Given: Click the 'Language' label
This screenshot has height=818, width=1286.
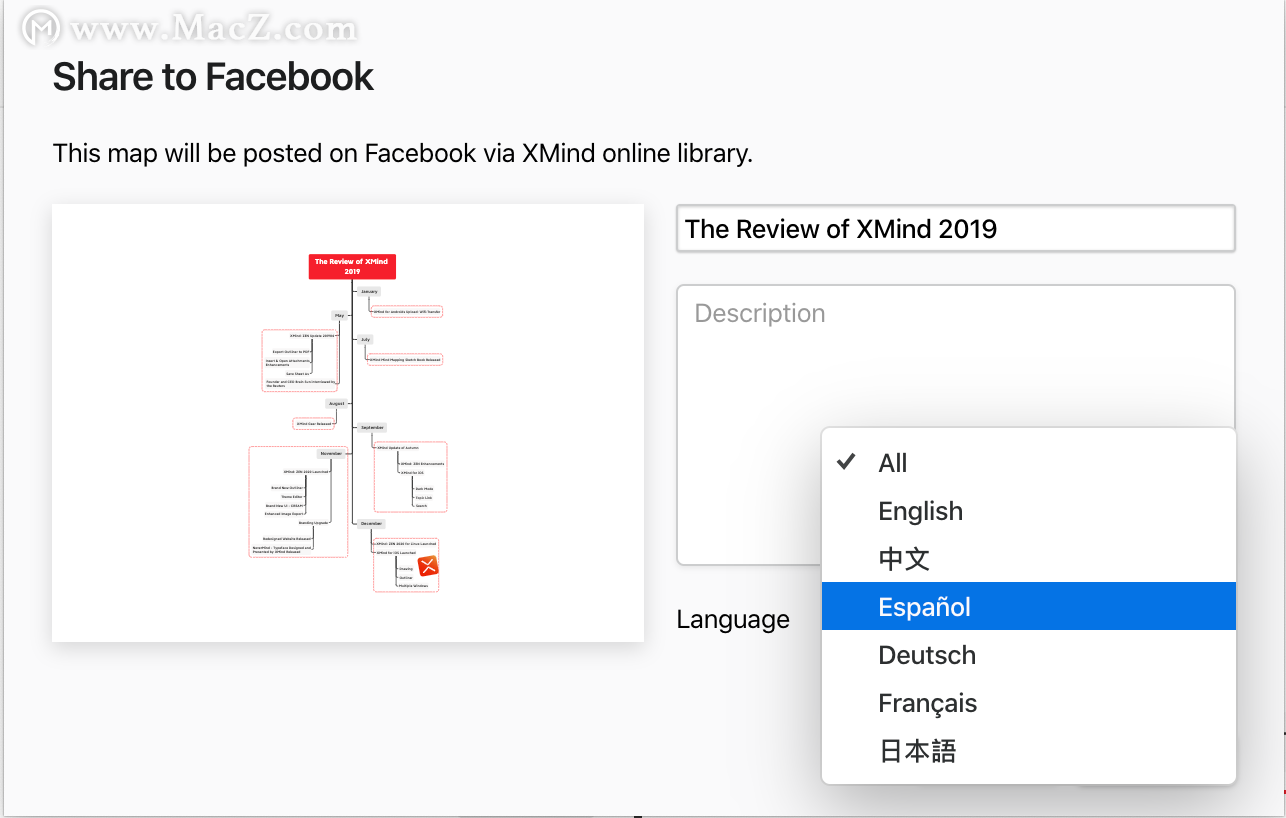Looking at the screenshot, I should (733, 620).
